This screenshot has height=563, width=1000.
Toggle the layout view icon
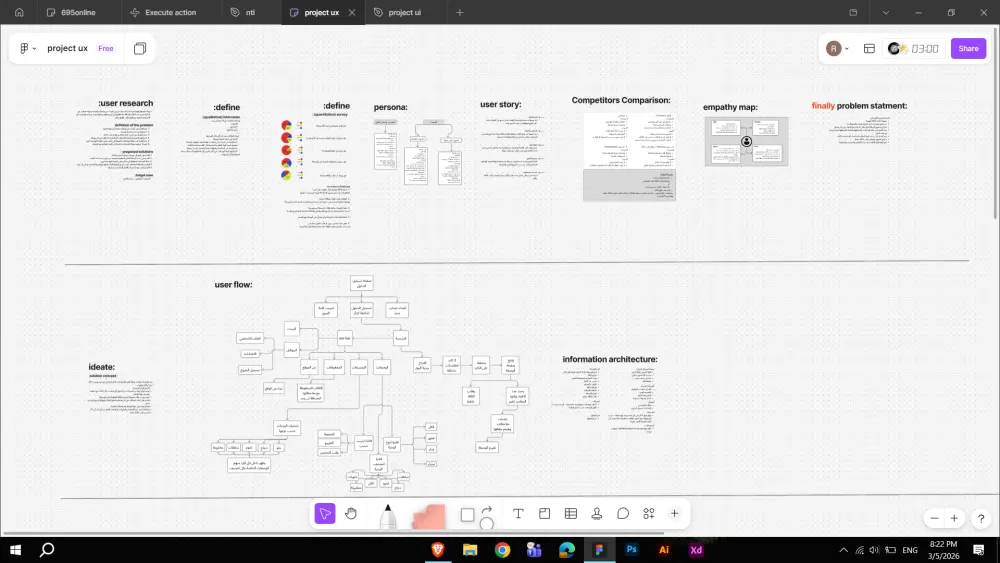pyautogui.click(x=869, y=48)
